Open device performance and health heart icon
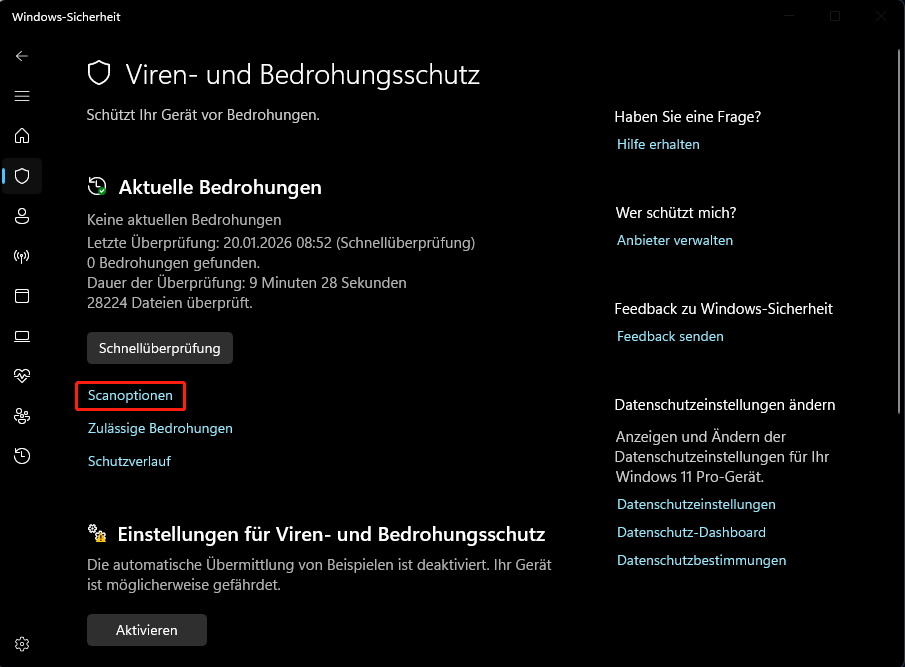Screen dimensions: 905x667 (22, 376)
